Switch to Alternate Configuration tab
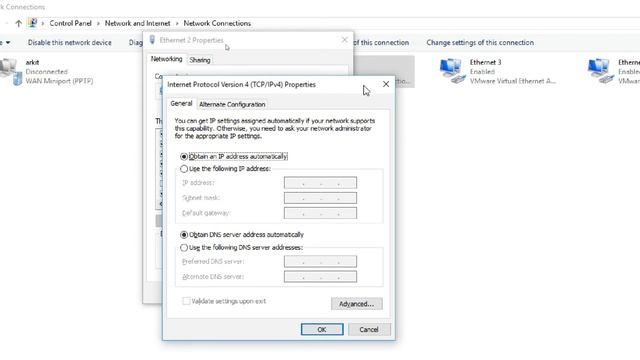The width and height of the screenshot is (640, 360). click(232, 104)
